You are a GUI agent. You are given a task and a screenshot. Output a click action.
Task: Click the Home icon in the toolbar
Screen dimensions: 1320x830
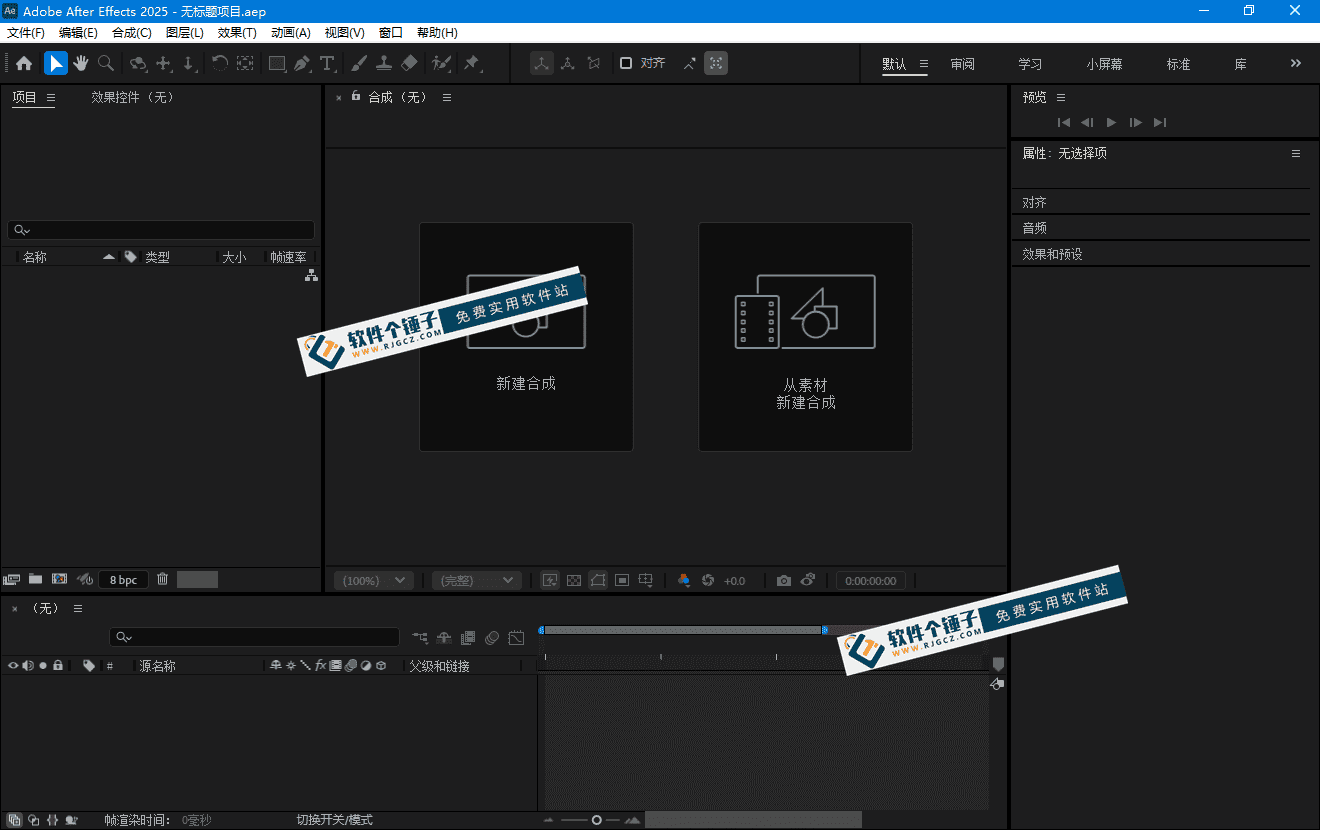(23, 63)
